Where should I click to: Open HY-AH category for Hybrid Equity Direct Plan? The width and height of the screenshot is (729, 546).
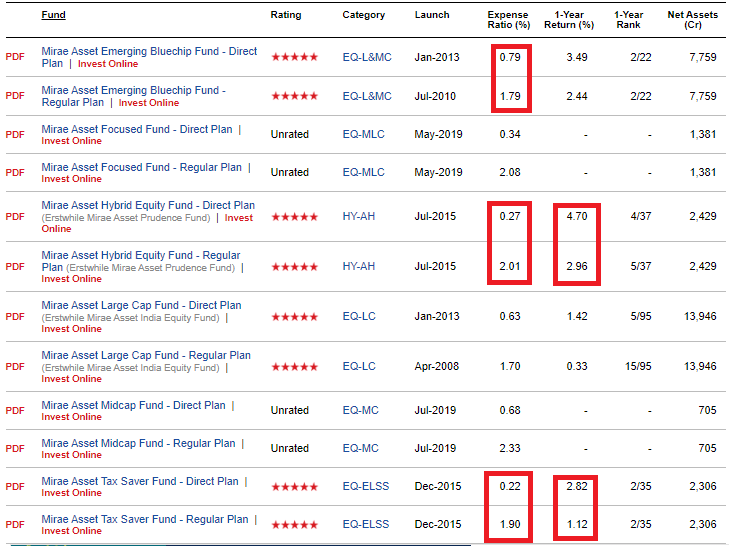pyautogui.click(x=358, y=216)
